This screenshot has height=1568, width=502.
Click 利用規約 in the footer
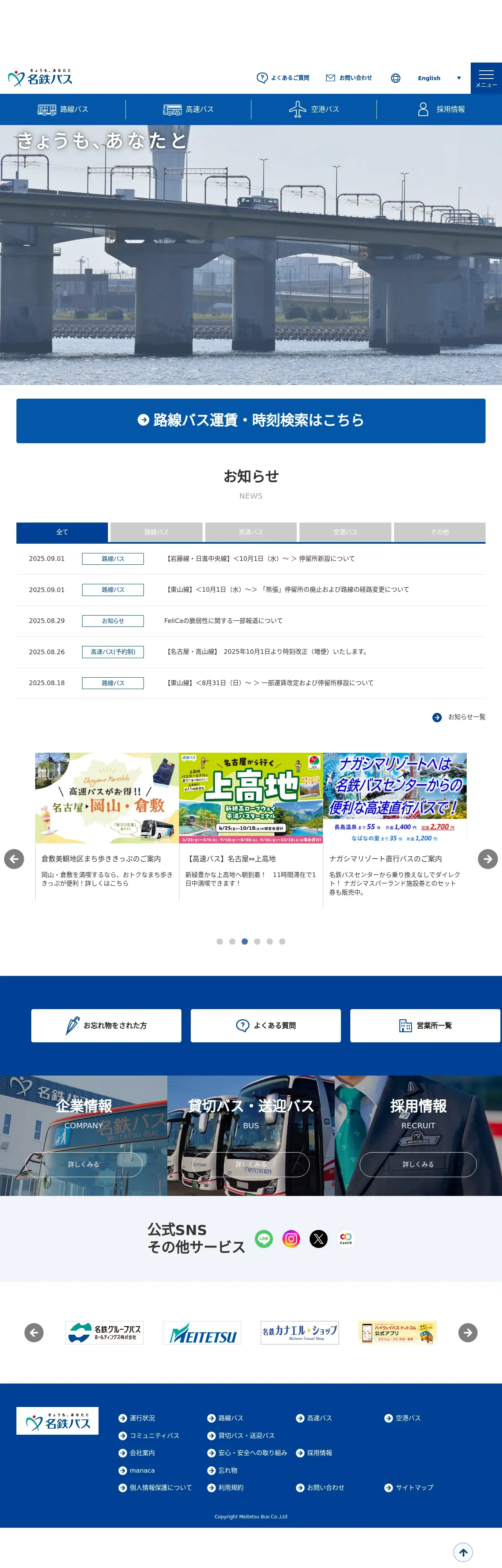click(x=226, y=1487)
